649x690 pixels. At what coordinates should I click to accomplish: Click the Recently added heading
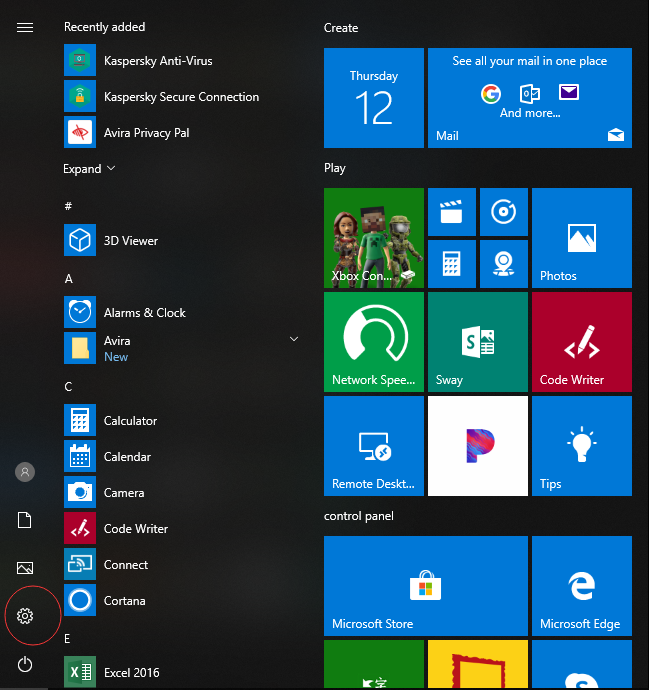click(105, 27)
